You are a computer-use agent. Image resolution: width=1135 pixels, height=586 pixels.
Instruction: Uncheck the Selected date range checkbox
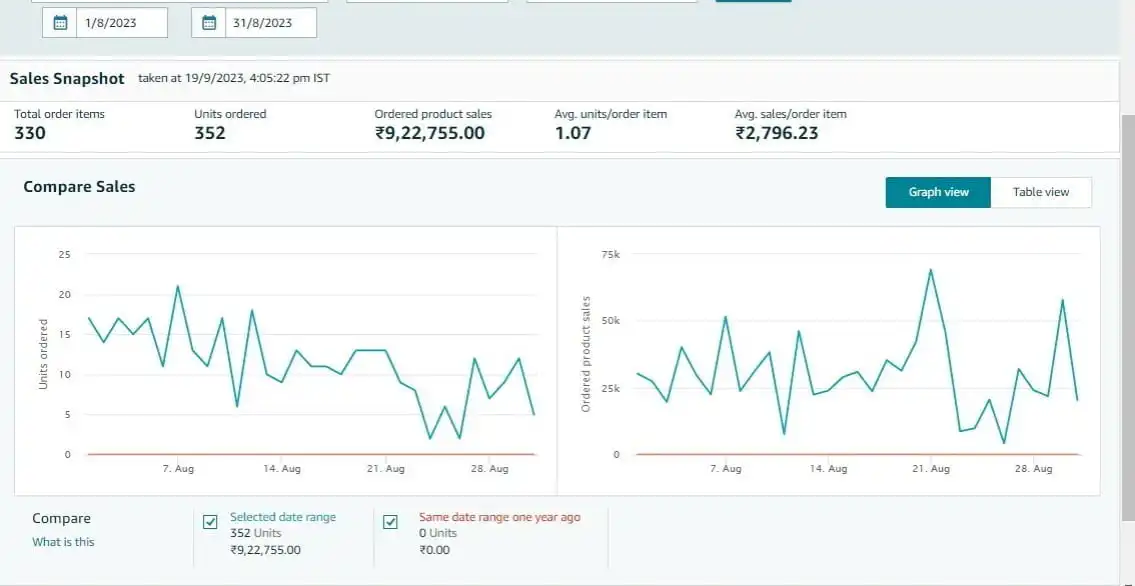(x=210, y=521)
